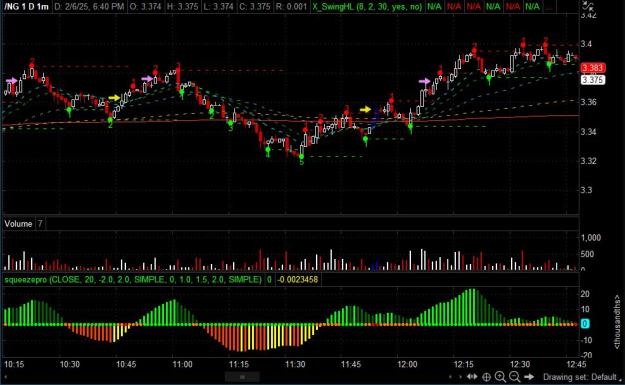Click the 12:15 time axis label
Screen dimensions: 625x385
point(464,364)
